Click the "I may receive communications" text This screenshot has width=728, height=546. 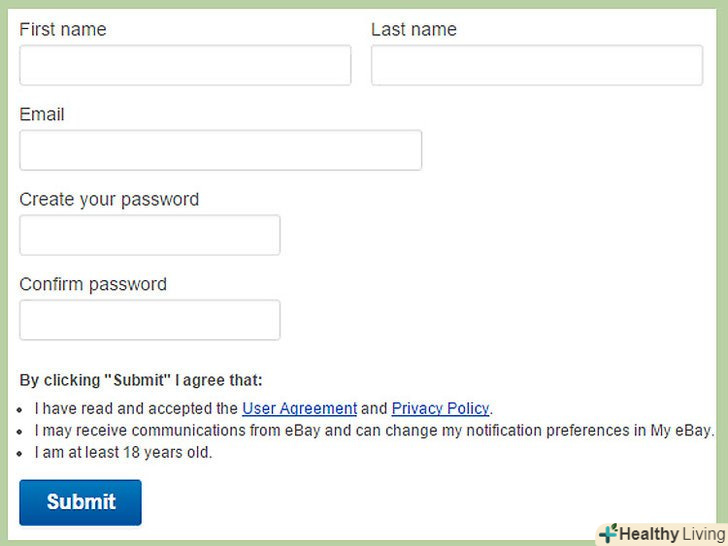[x=150, y=430]
